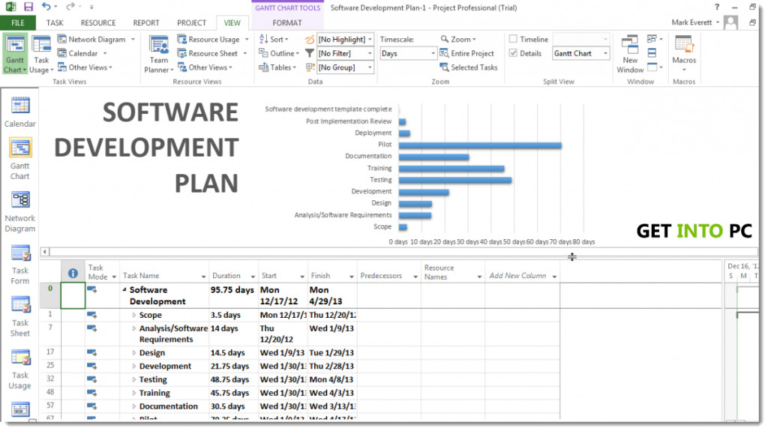Click the Mark Everett account name
This screenshot has width=768, height=431.
tap(691, 22)
